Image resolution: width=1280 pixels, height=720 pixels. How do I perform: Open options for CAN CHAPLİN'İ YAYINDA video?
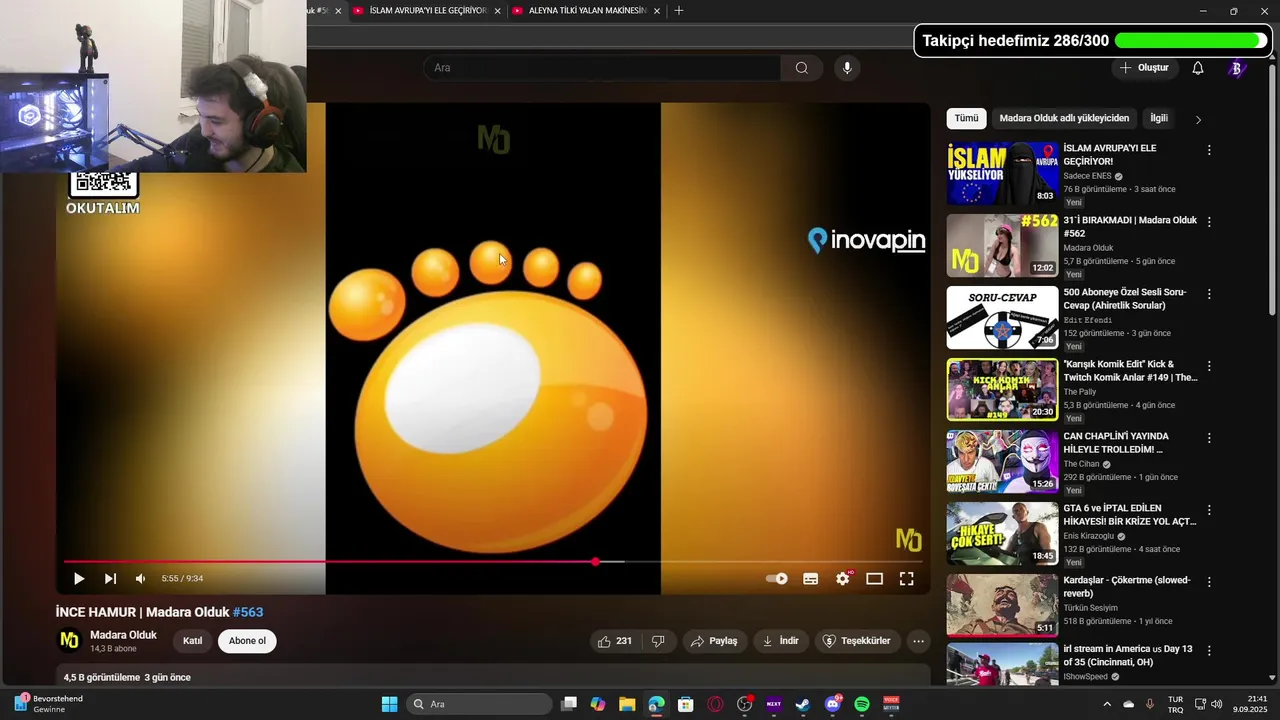pyautogui.click(x=1209, y=438)
